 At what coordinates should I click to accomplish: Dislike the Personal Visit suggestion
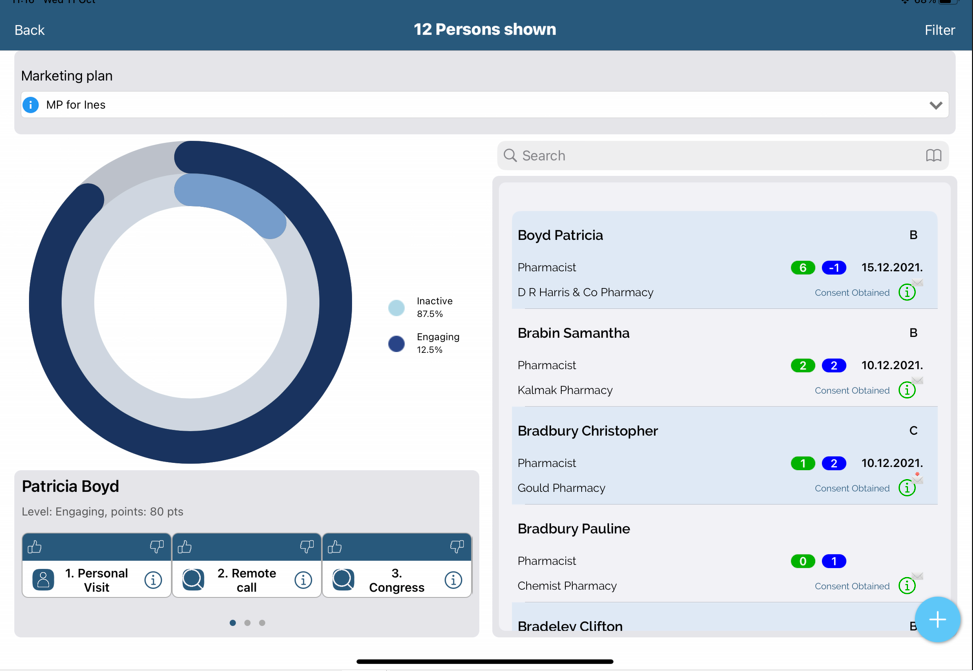(x=157, y=547)
